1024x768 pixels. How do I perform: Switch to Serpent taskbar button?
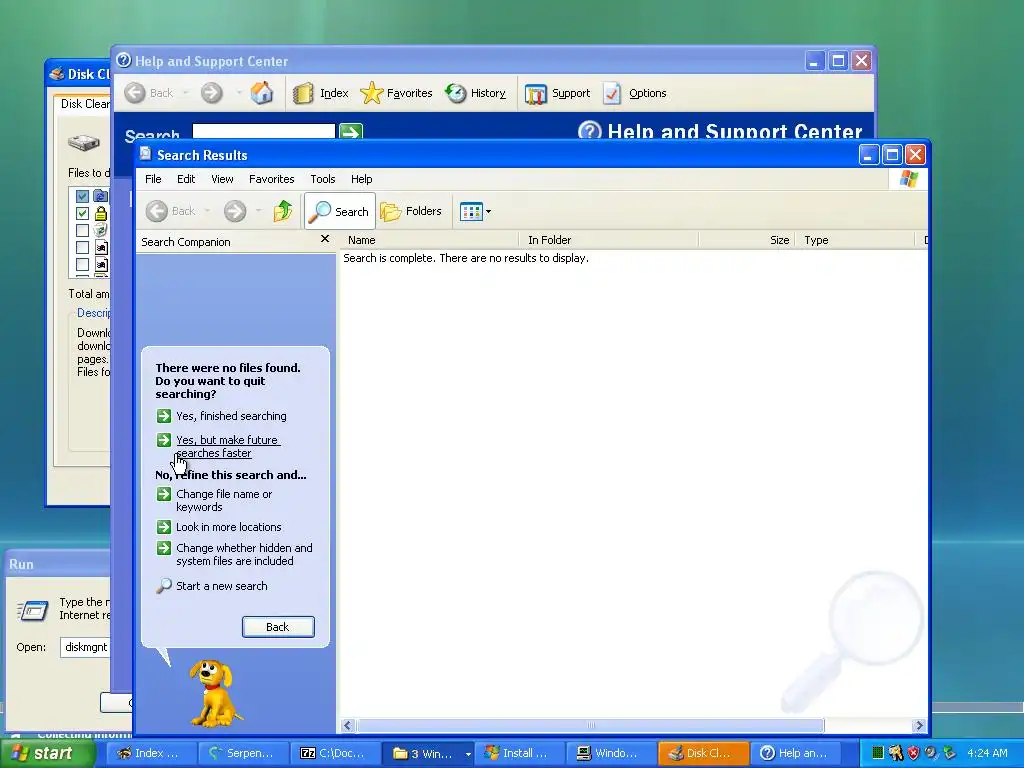point(242,753)
